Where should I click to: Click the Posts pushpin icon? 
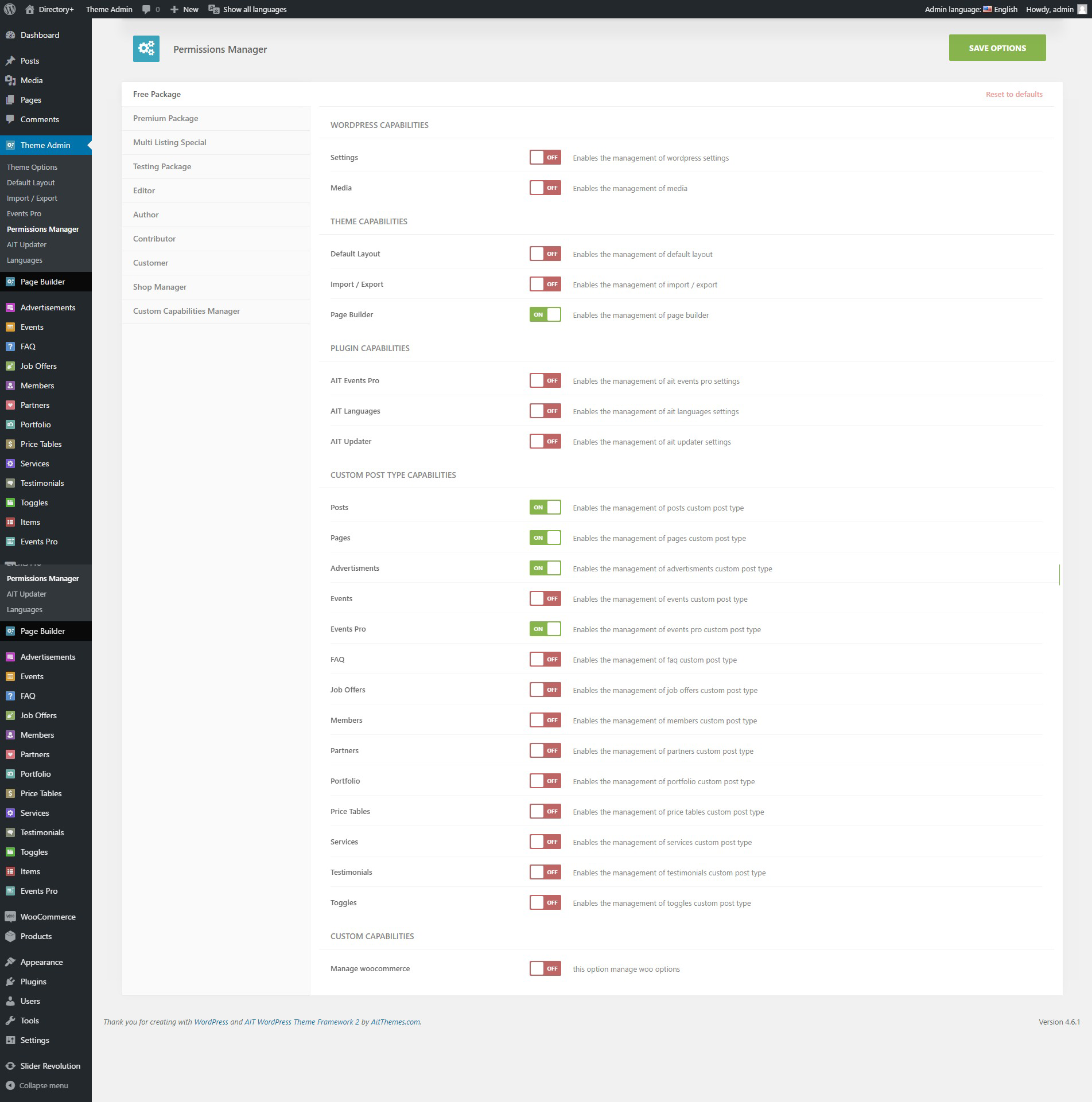point(10,61)
